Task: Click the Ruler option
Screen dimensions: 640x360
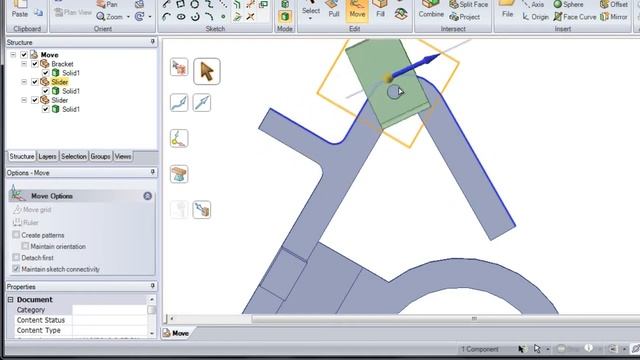Action: pyautogui.click(x=26, y=222)
